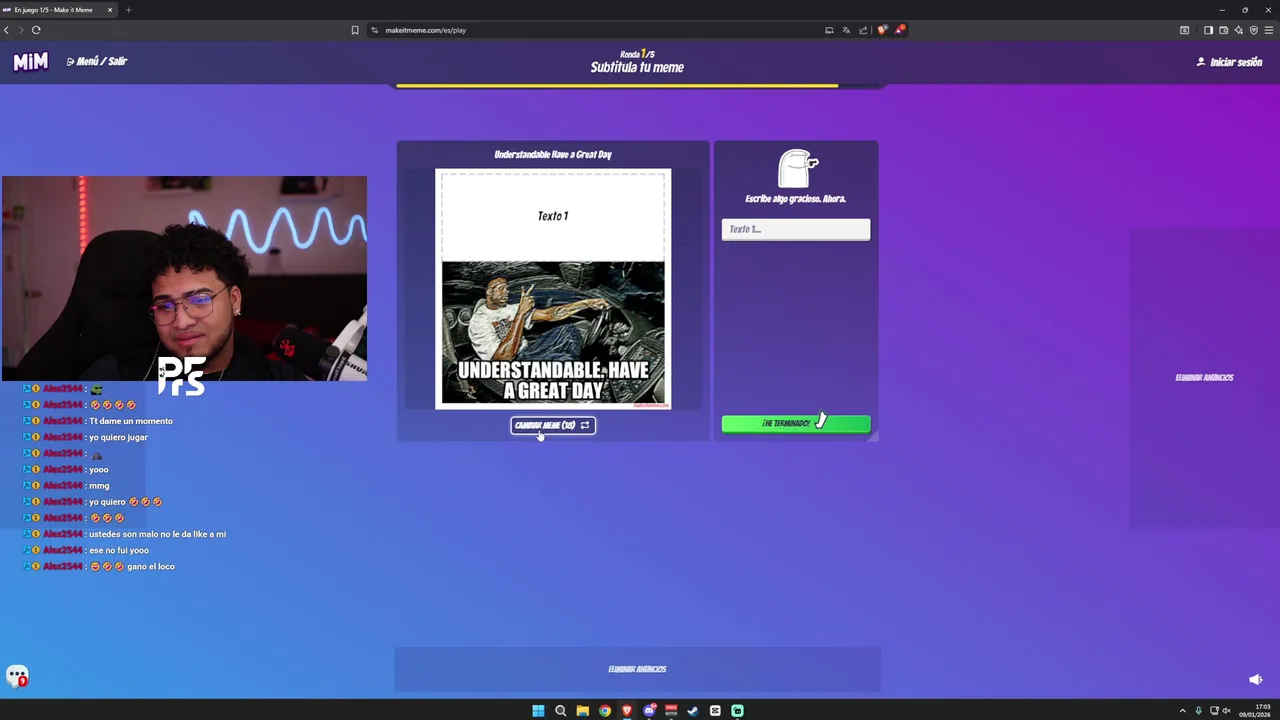Click chat message 'Tt dame un momento'
The width and height of the screenshot is (1280, 720).
coord(131,421)
